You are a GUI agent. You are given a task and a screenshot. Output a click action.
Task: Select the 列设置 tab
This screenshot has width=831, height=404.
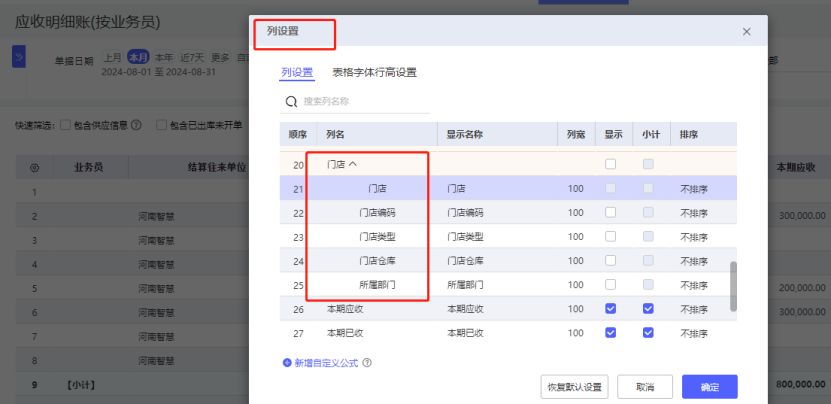(x=296, y=72)
